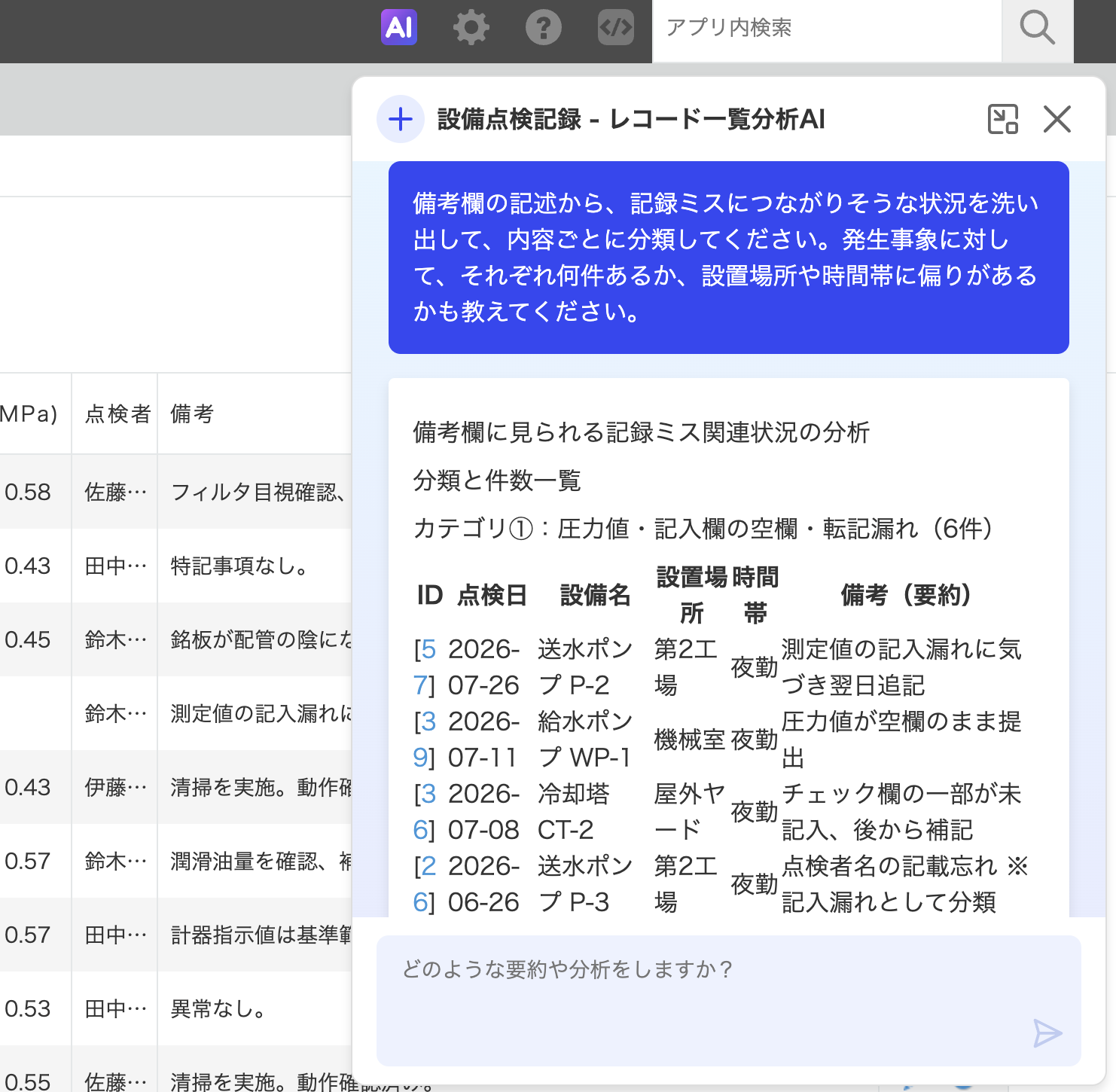
Task: Click the 圧力値が空欄のまま提出 summary cell
Action: 901,740
